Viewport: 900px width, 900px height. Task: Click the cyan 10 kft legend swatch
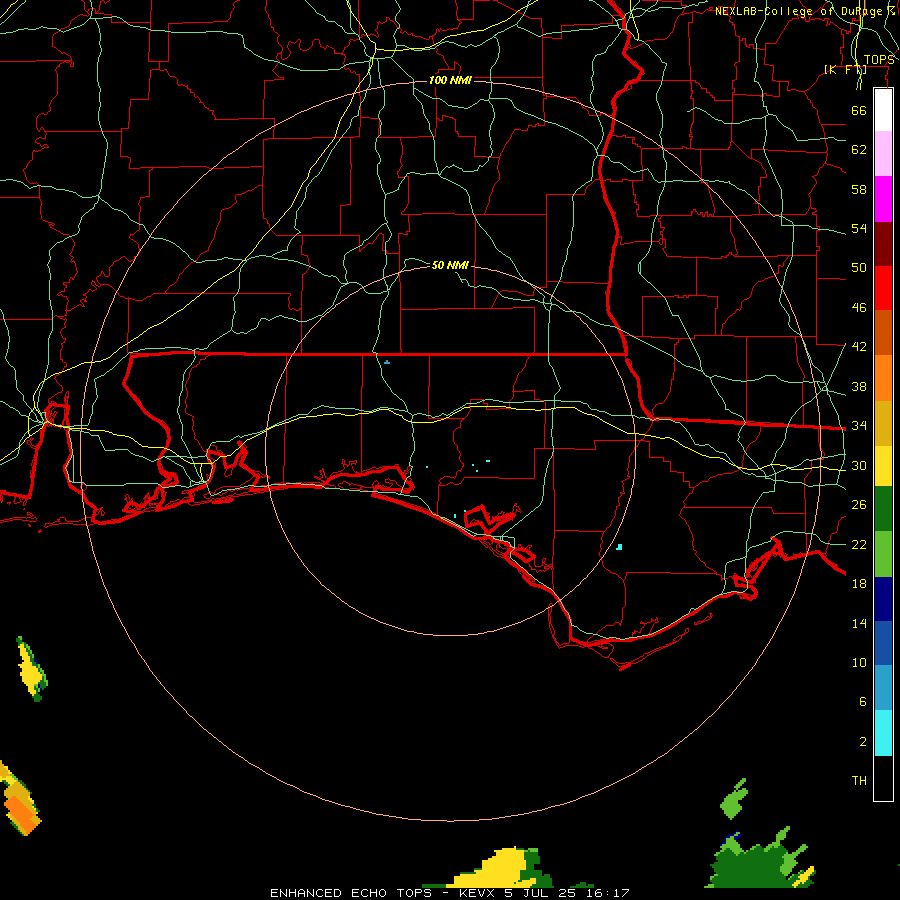click(x=883, y=733)
